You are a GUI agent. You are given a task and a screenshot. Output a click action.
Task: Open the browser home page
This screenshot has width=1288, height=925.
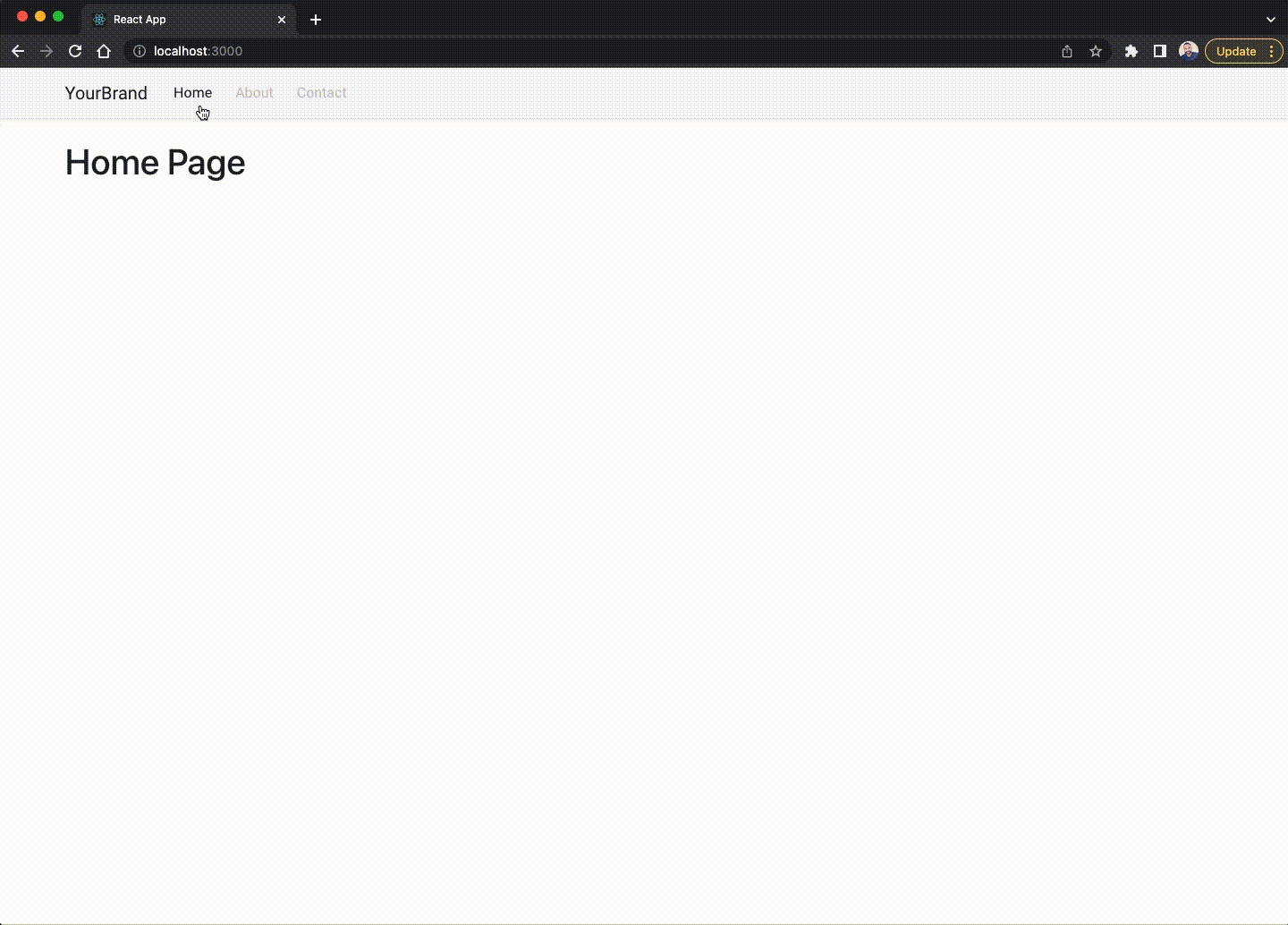click(x=104, y=51)
